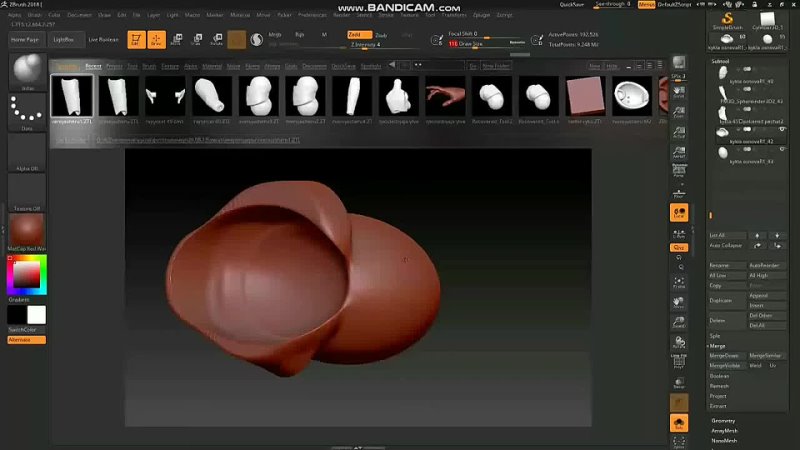
Task: Expand the Project section
Action: click(x=718, y=396)
